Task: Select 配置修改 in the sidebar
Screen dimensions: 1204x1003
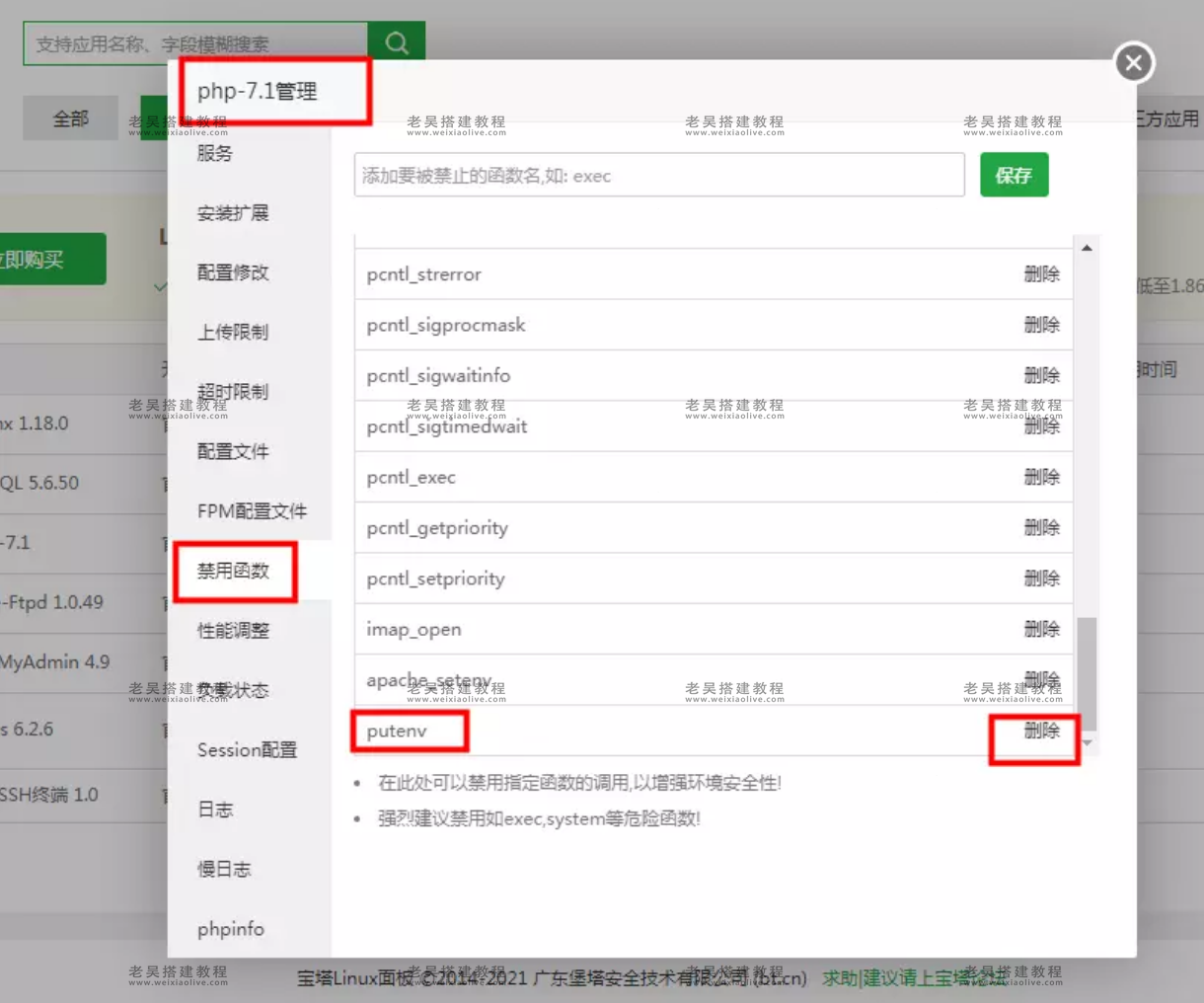Action: pyautogui.click(x=231, y=272)
